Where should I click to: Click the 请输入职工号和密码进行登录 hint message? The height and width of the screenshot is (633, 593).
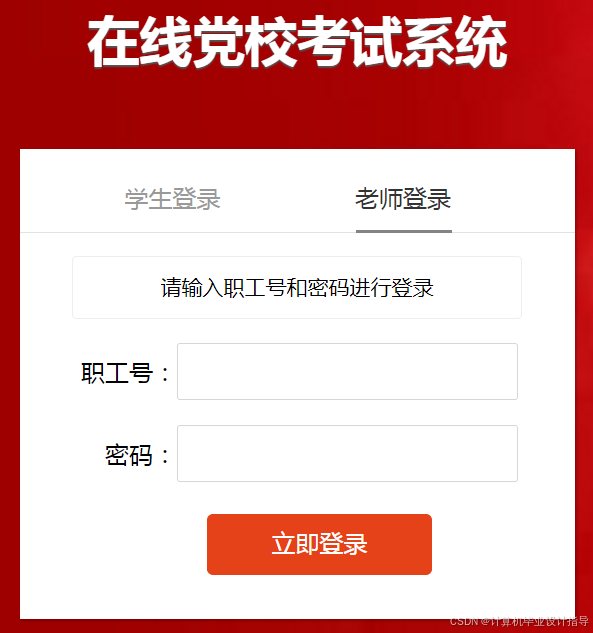297,288
